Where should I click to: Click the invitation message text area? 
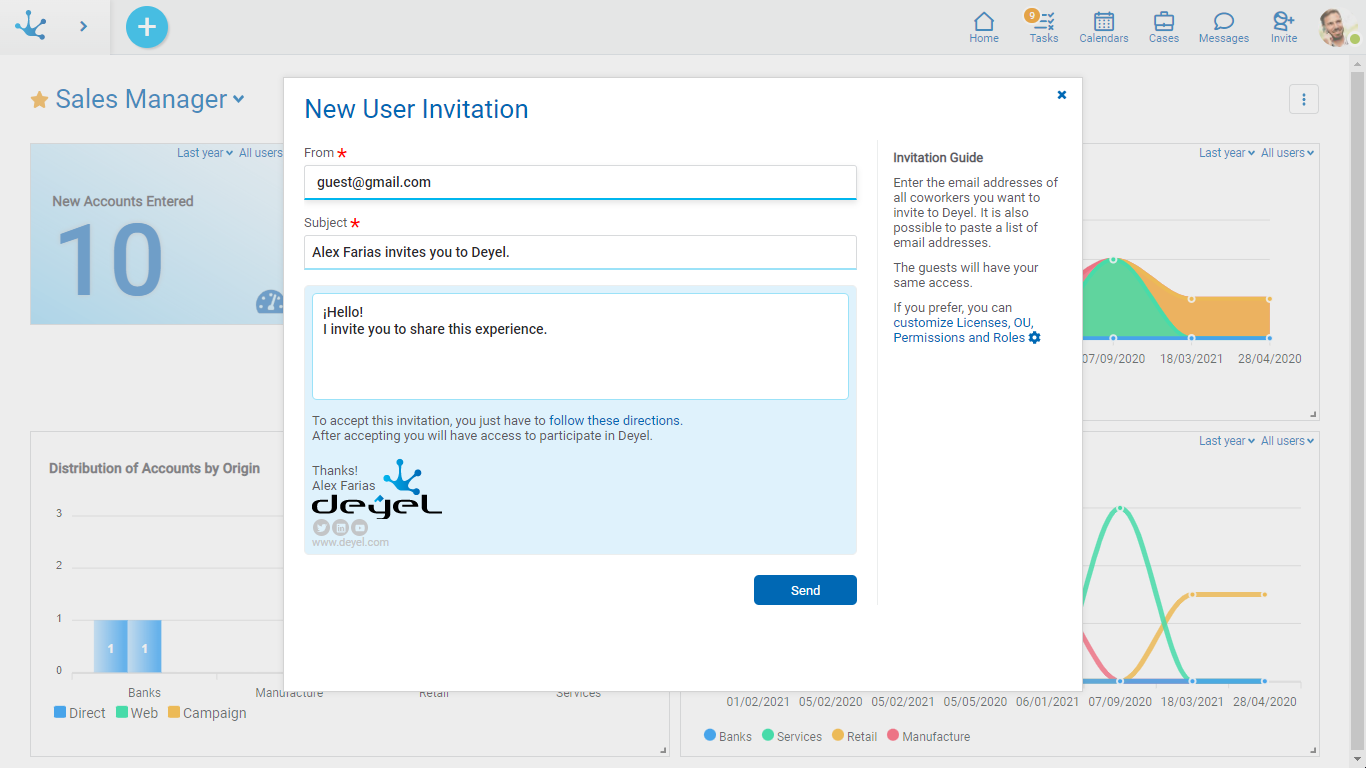tap(580, 346)
